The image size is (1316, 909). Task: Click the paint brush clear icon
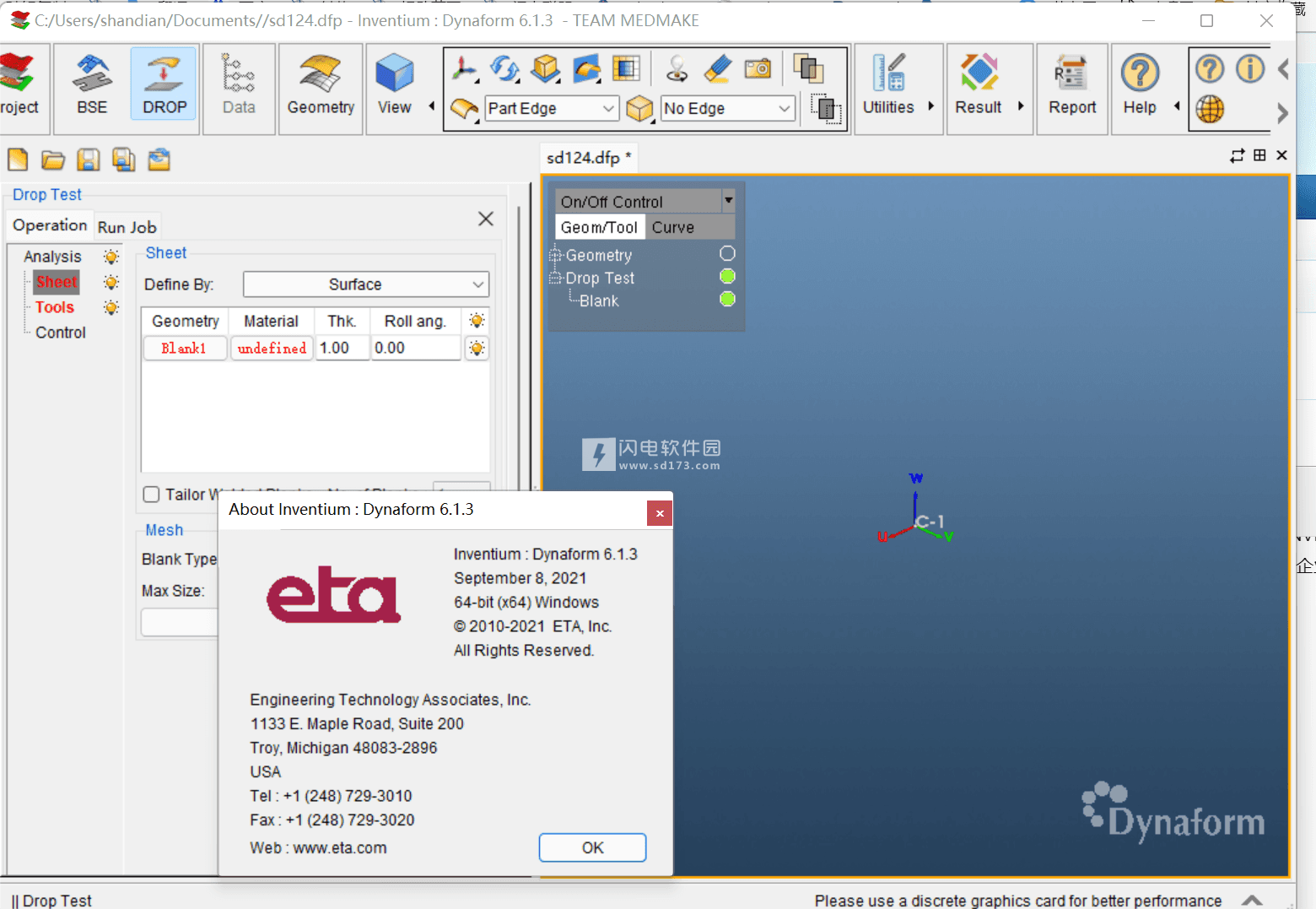717,69
